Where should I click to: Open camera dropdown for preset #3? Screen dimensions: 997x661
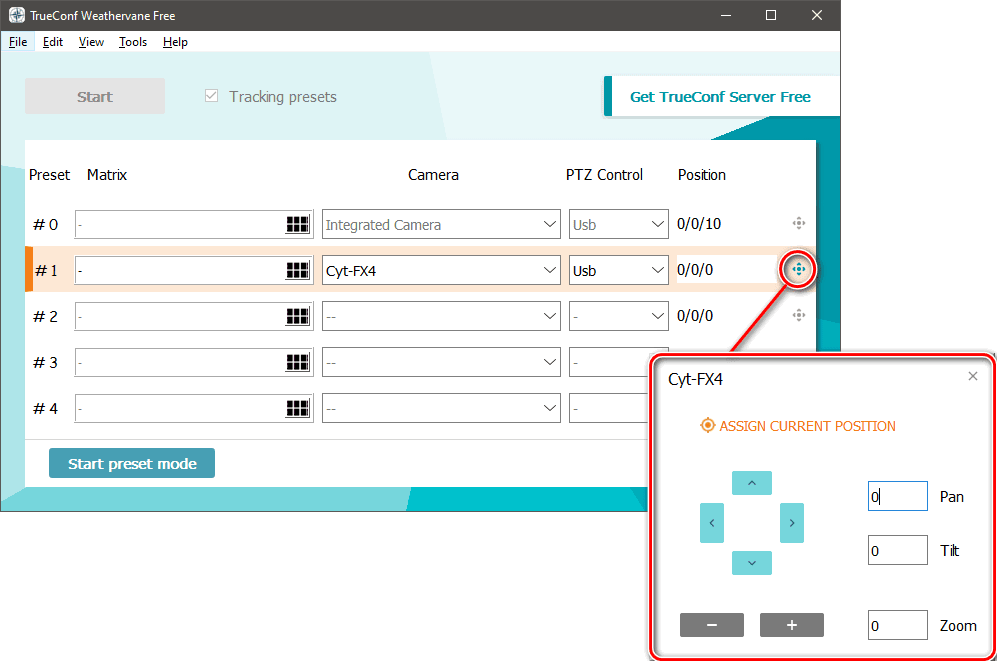click(x=441, y=362)
